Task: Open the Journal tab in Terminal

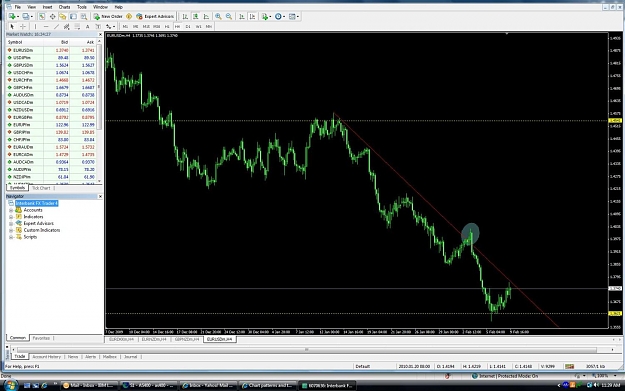Action: click(x=130, y=357)
